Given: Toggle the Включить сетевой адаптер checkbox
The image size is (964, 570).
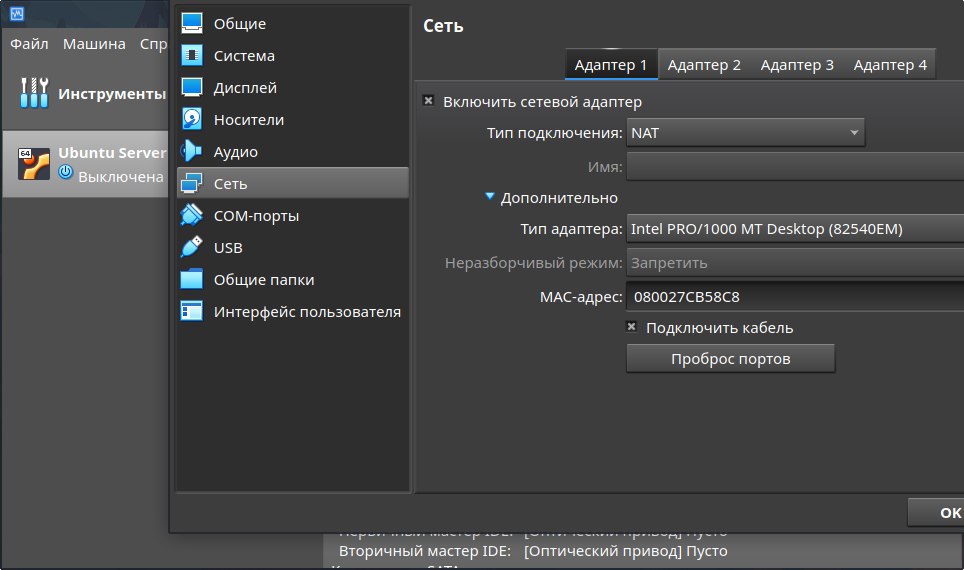Looking at the screenshot, I should tap(429, 102).
